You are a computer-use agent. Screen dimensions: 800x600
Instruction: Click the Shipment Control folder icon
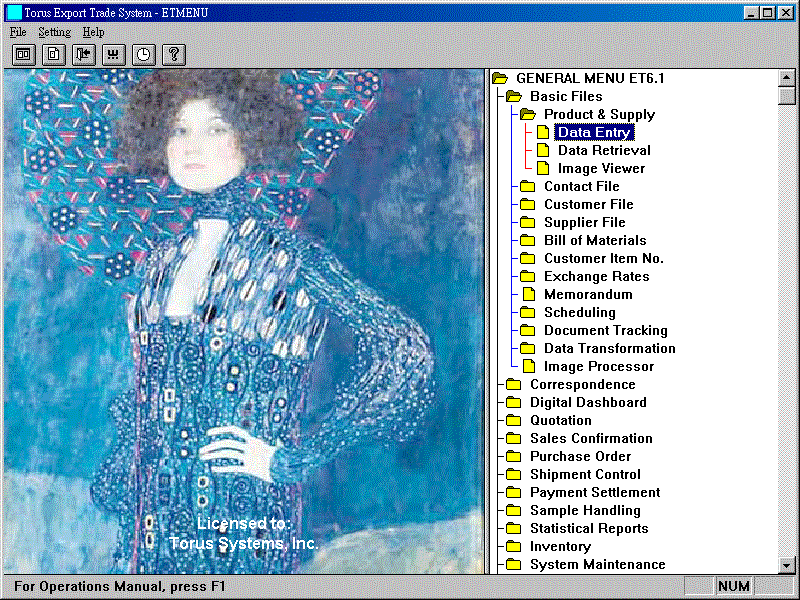click(514, 474)
